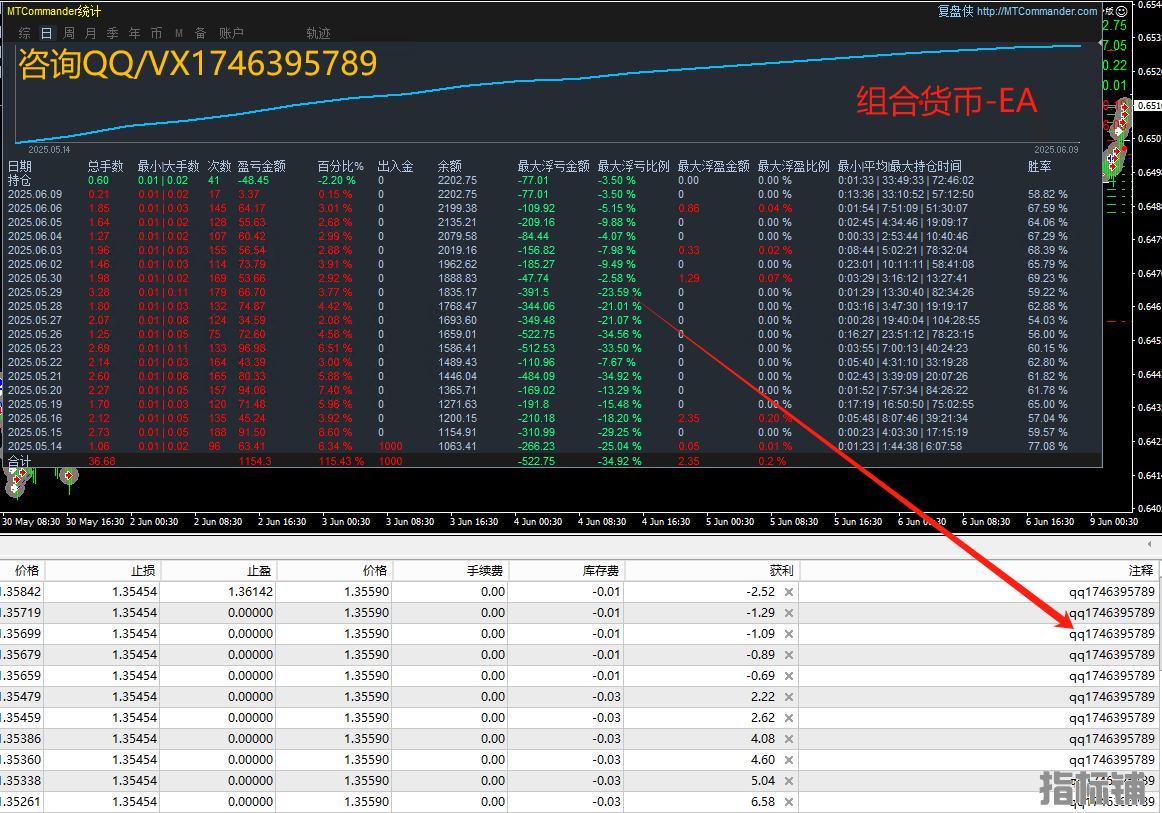Open the 币 currency tab
The width and height of the screenshot is (1162, 813).
[156, 33]
